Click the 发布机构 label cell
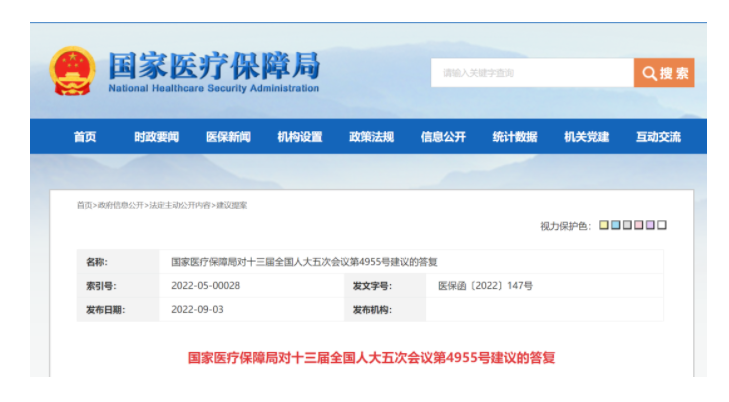729x402 pixels. pos(385,310)
